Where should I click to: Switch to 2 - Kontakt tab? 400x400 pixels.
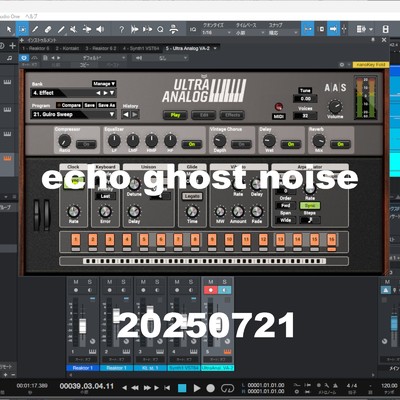[67, 49]
